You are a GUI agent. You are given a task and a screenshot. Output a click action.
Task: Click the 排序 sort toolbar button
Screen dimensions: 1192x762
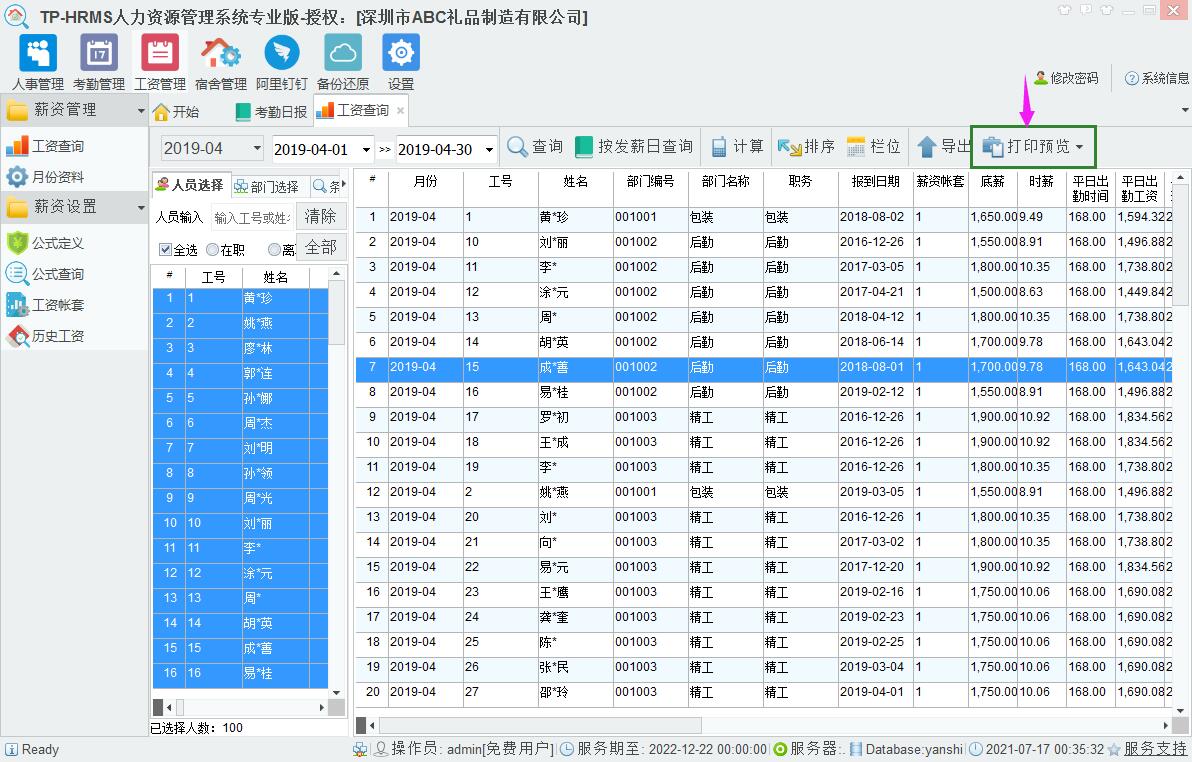[806, 147]
